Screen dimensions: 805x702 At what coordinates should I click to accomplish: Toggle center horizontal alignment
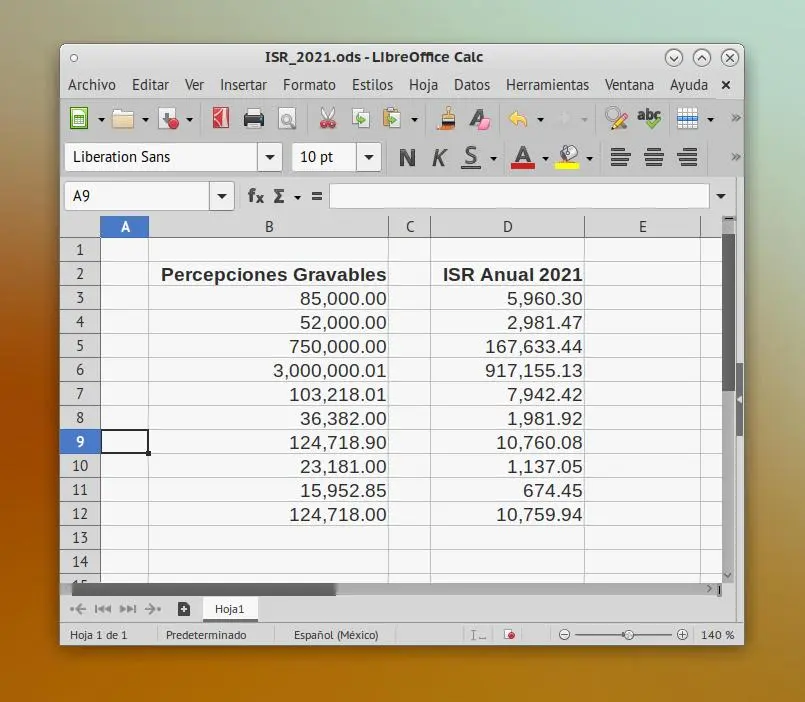pos(654,157)
